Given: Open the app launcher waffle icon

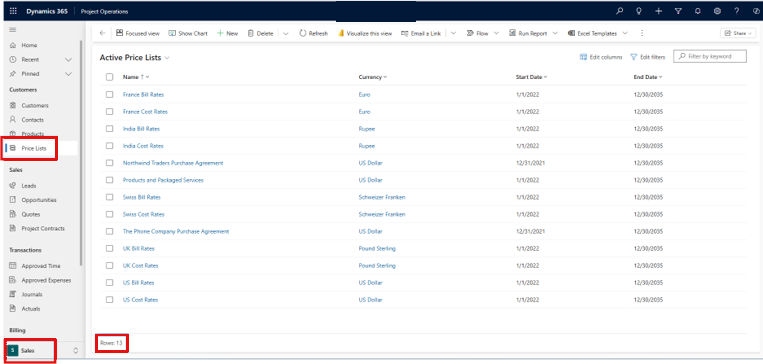Looking at the screenshot, I should tap(13, 11).
